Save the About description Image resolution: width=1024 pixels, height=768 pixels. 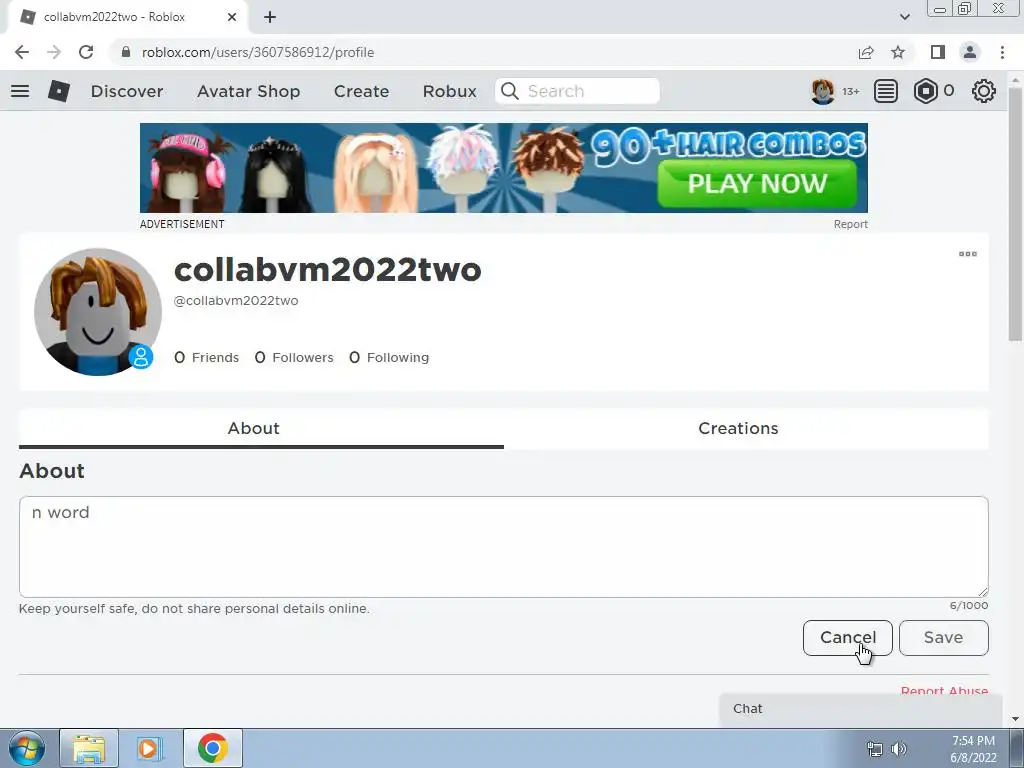tap(944, 637)
